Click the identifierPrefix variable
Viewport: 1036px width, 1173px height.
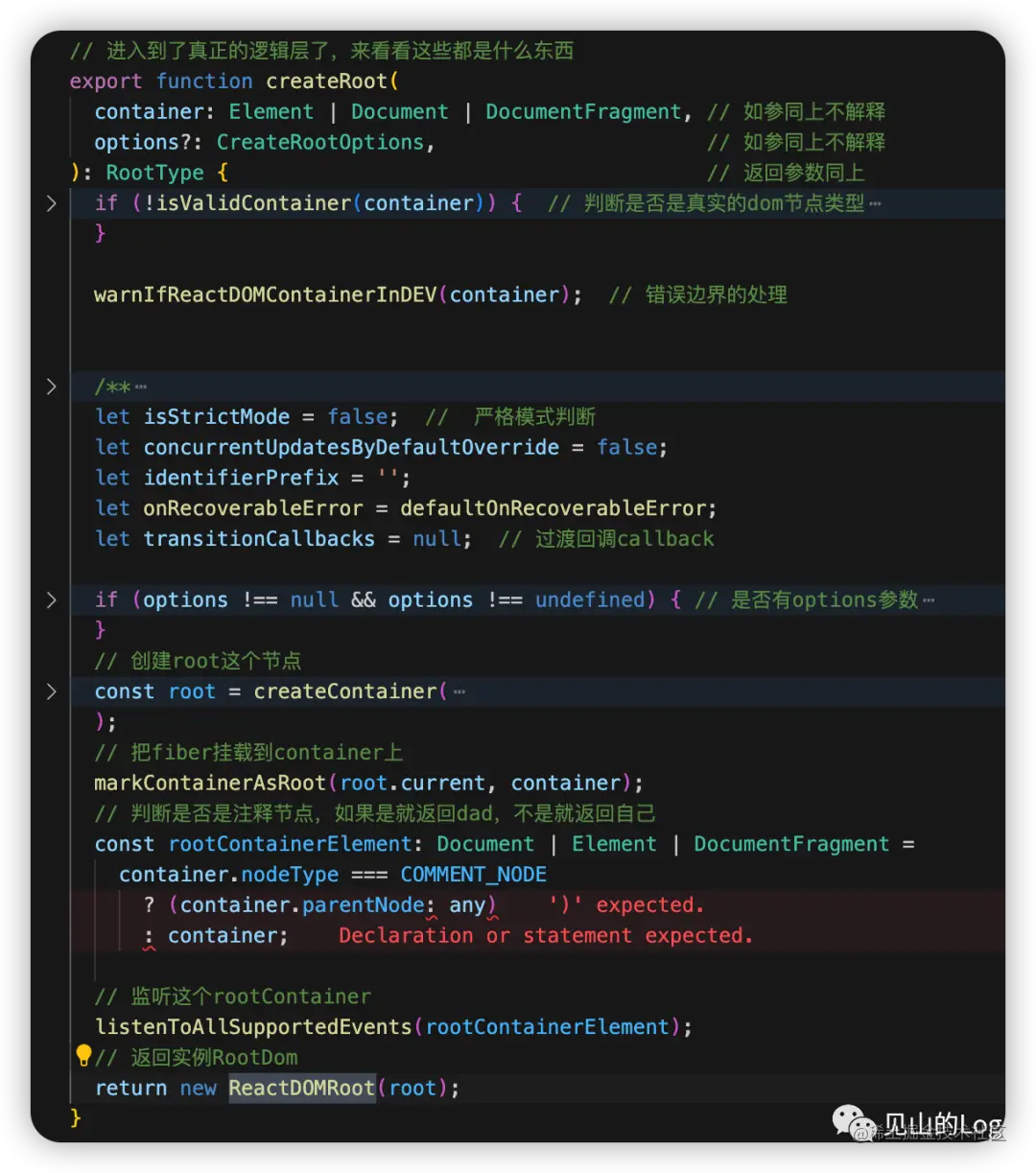coord(241,478)
